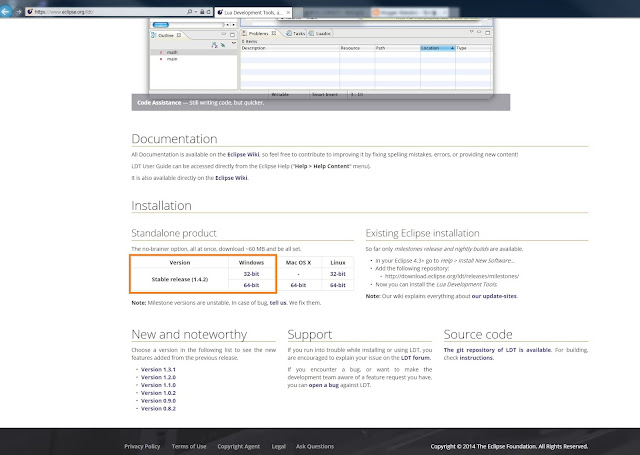Viewport: 640px width, 455px height.
Task: Click the browser back arrow button
Action: pos(5,11)
